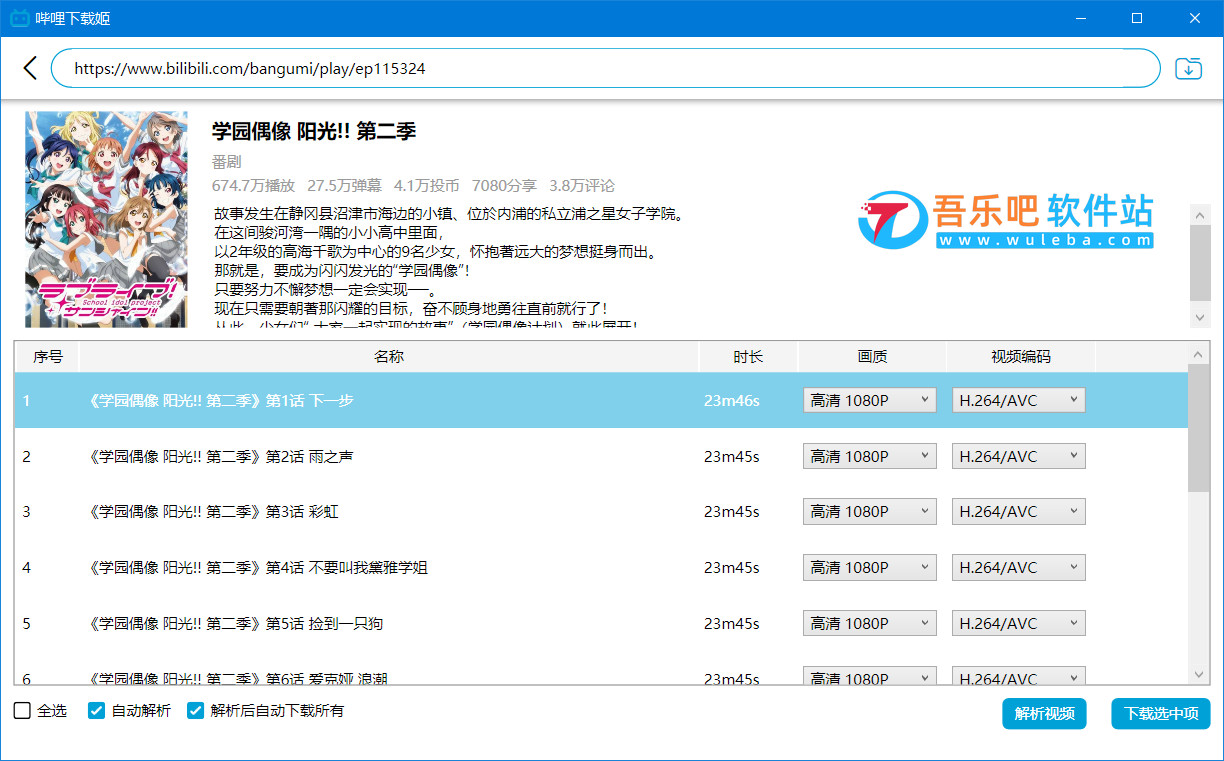Close the 哔哩下载姬 window

(1195, 18)
